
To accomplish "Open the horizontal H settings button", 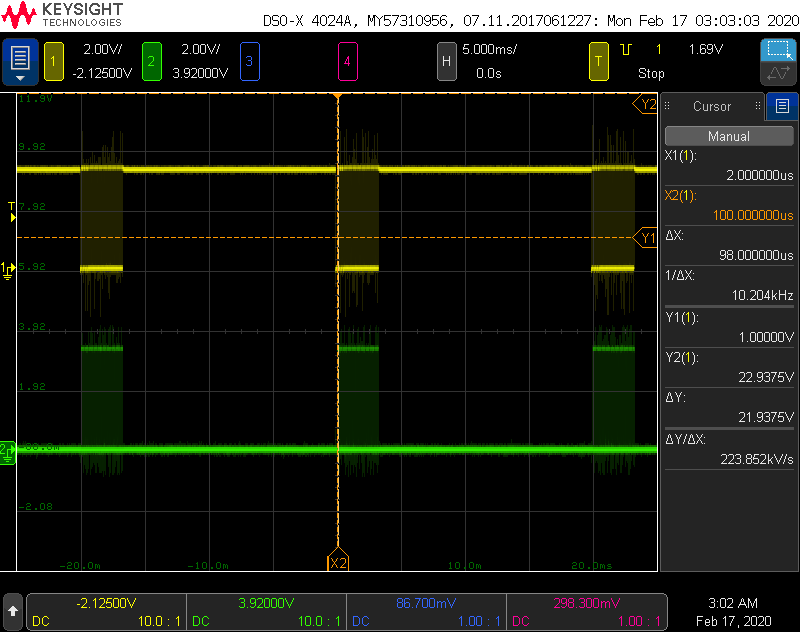I will [446, 62].
